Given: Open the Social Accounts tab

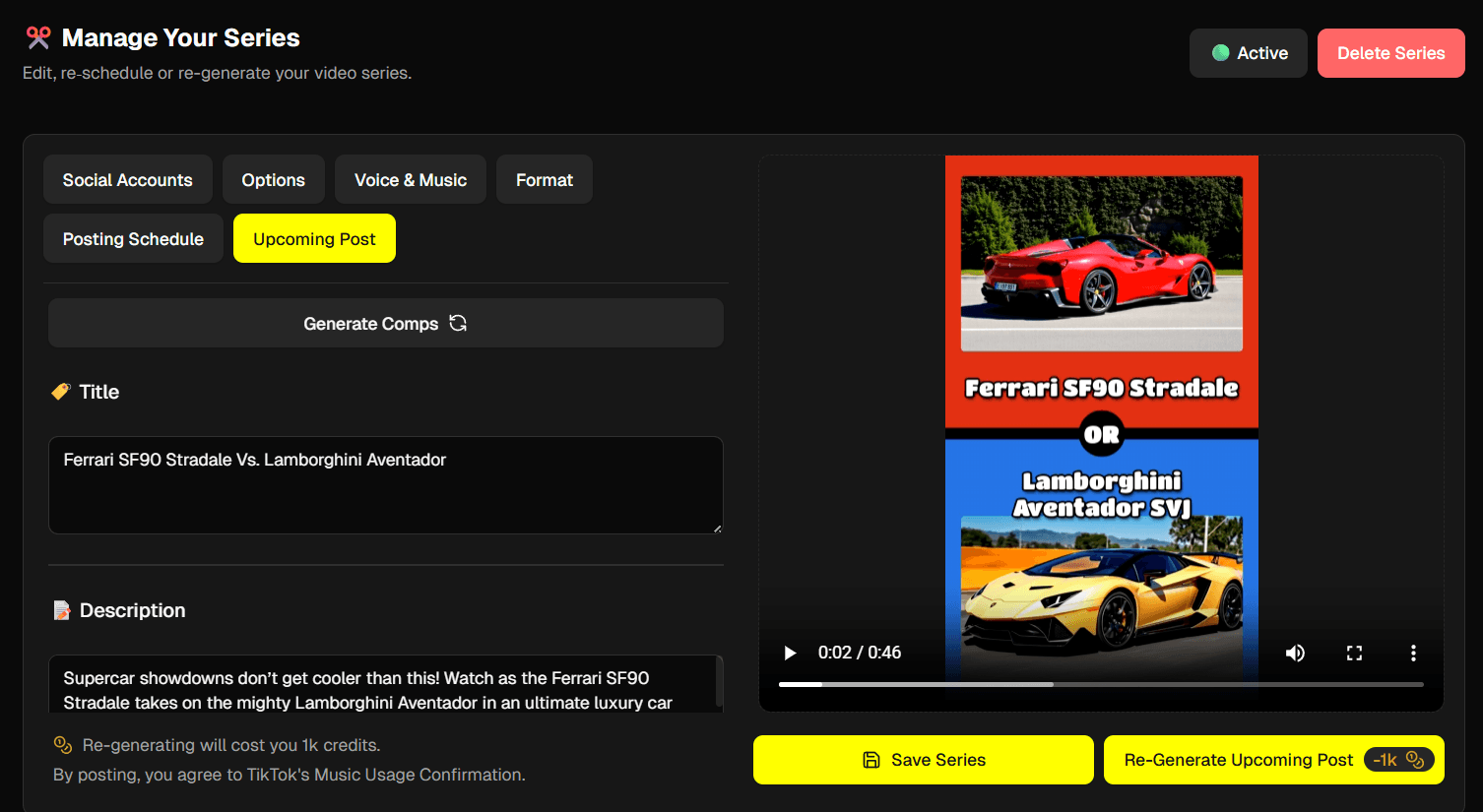Looking at the screenshot, I should point(128,179).
